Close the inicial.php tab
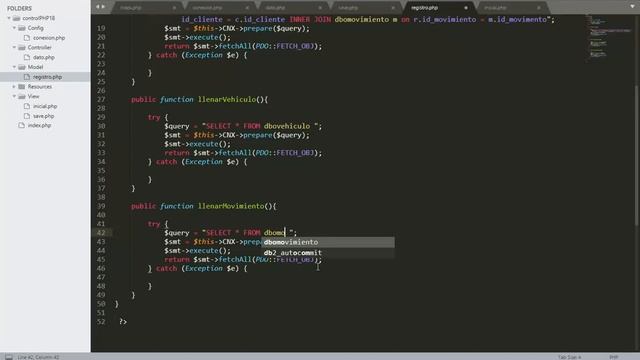The image size is (640, 360). tap(539, 8)
